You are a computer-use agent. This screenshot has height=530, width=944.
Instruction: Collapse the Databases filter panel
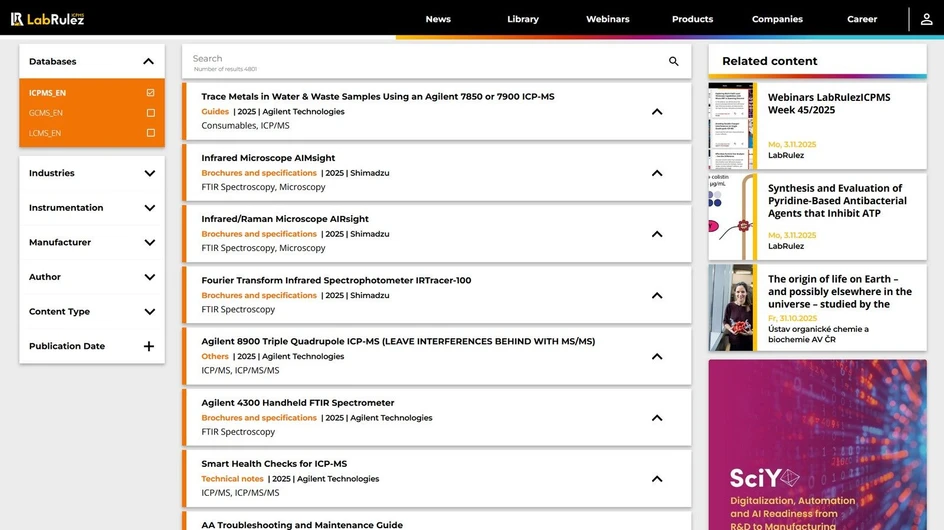(148, 62)
